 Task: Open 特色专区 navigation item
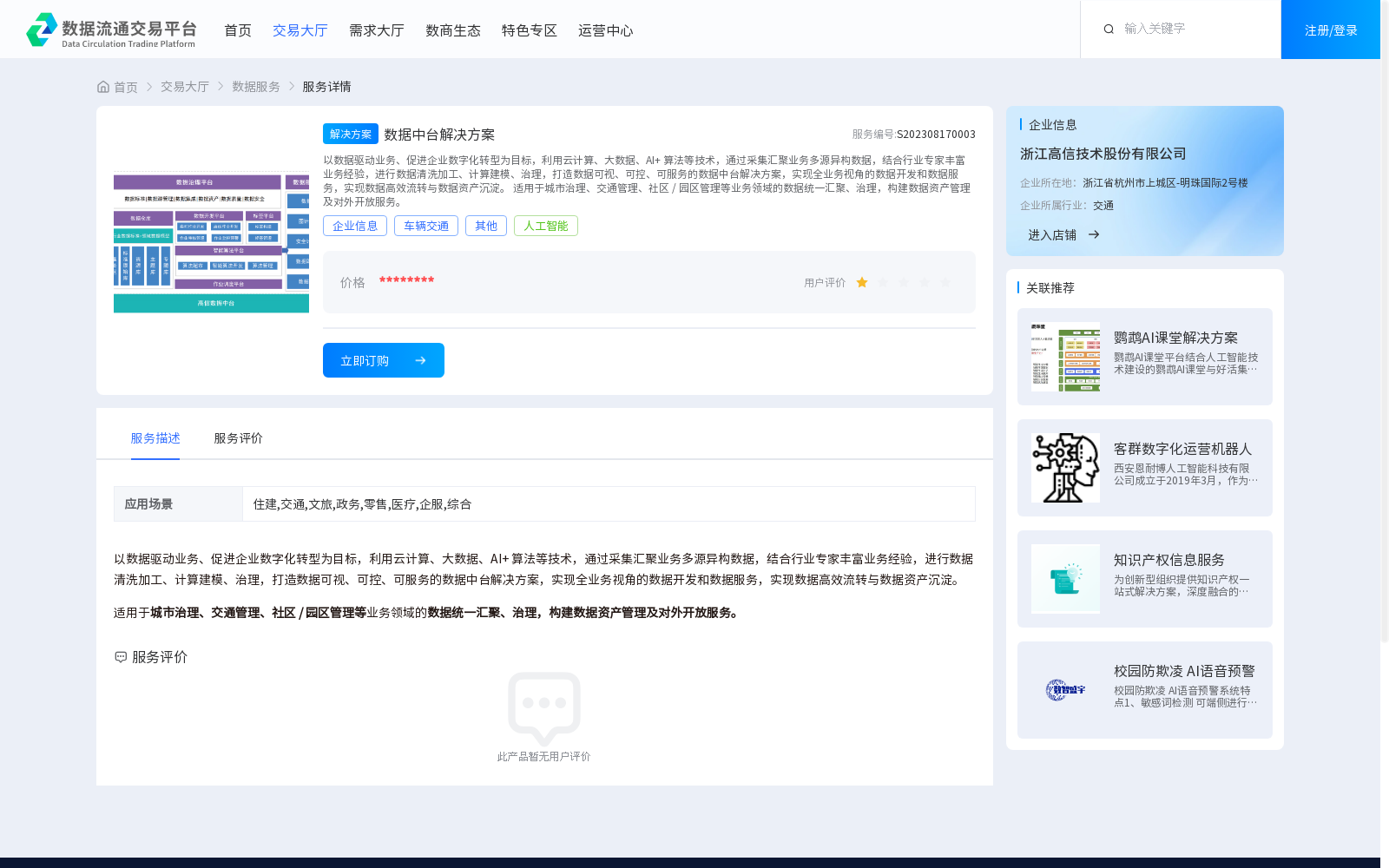coord(530,30)
